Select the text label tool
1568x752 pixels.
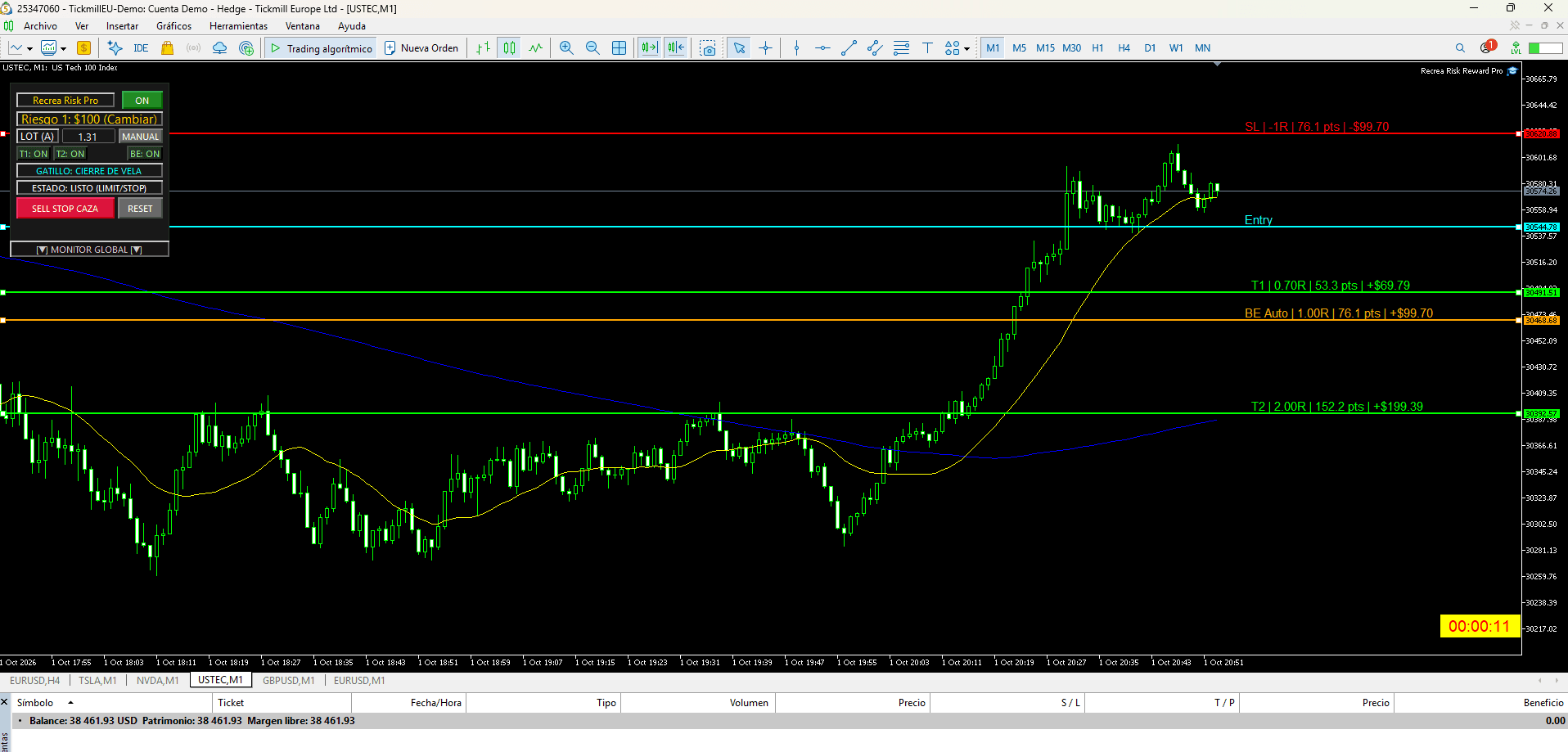pyautogui.click(x=927, y=48)
